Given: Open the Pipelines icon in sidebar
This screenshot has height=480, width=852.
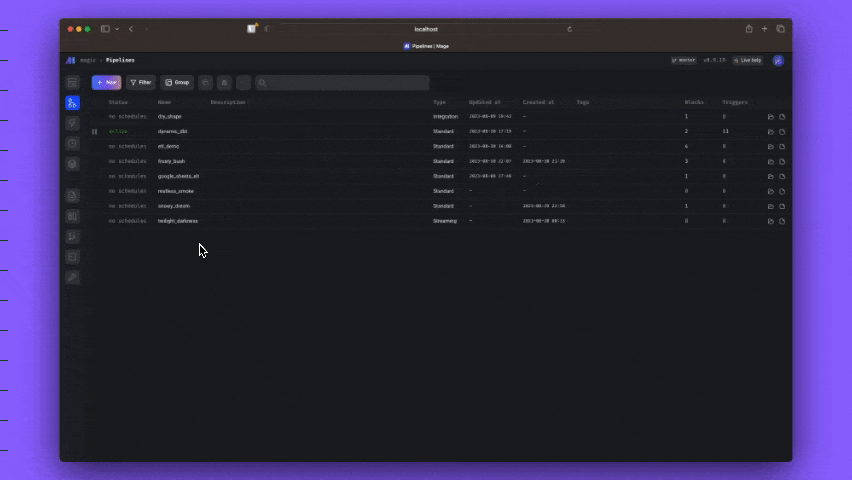Looking at the screenshot, I should (x=72, y=103).
